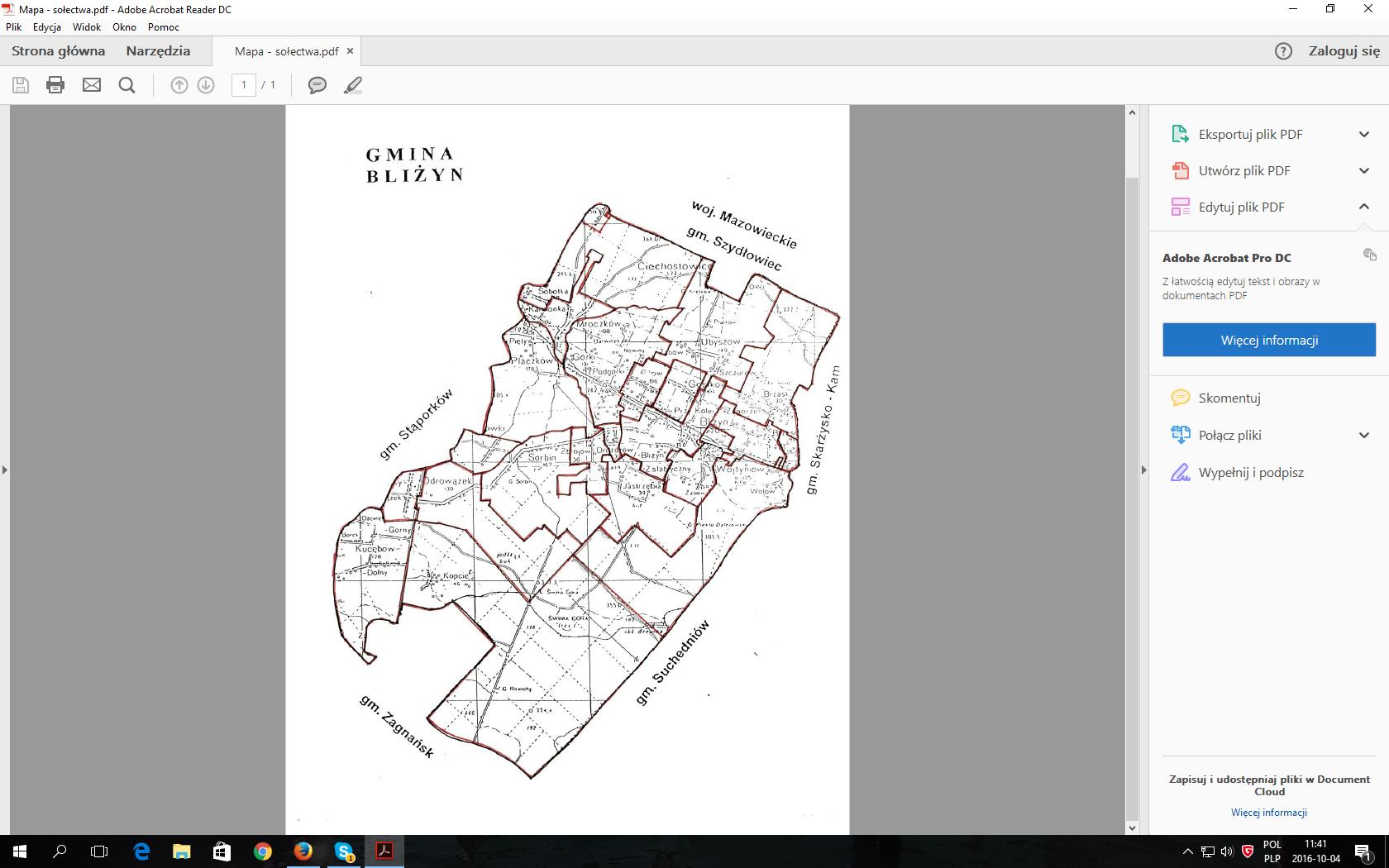The height and width of the screenshot is (868, 1389).
Task: Click scrollbar up arrow
Action: click(x=1133, y=112)
